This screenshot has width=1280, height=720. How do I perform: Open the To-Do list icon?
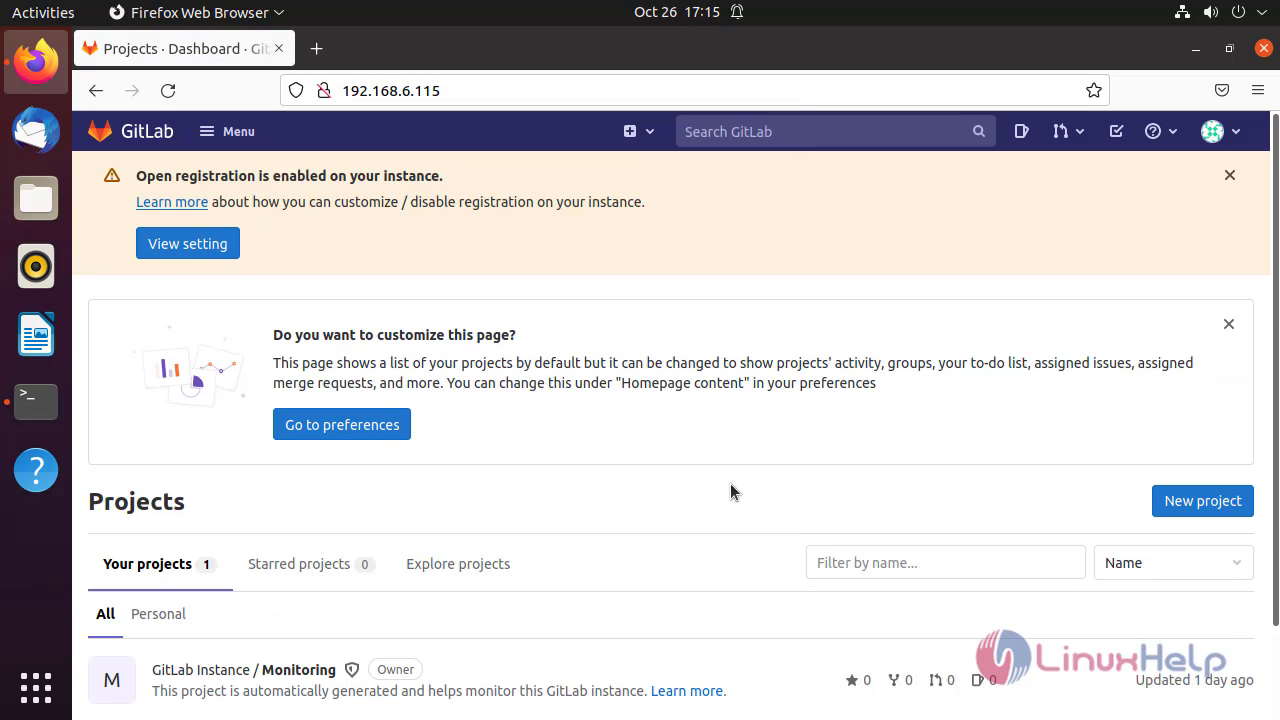[1116, 131]
